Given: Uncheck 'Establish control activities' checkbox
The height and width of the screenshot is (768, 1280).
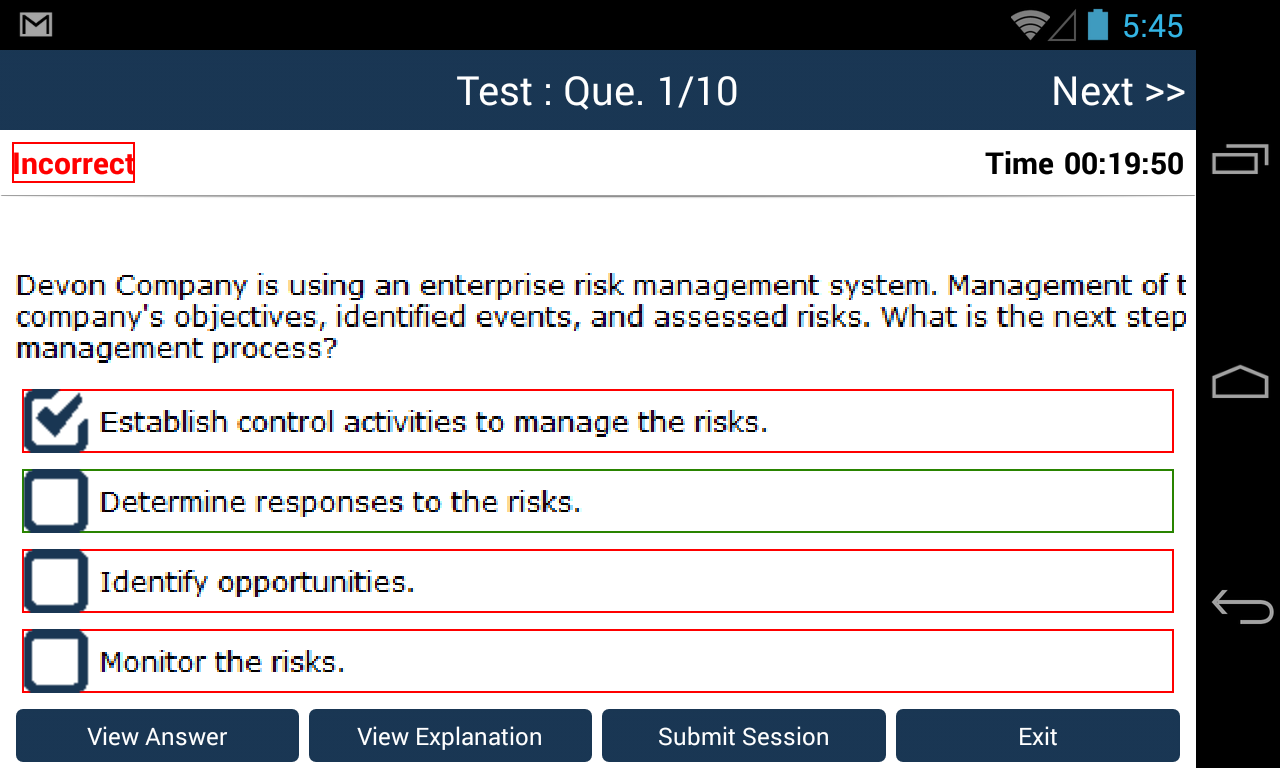Looking at the screenshot, I should (x=56, y=421).
